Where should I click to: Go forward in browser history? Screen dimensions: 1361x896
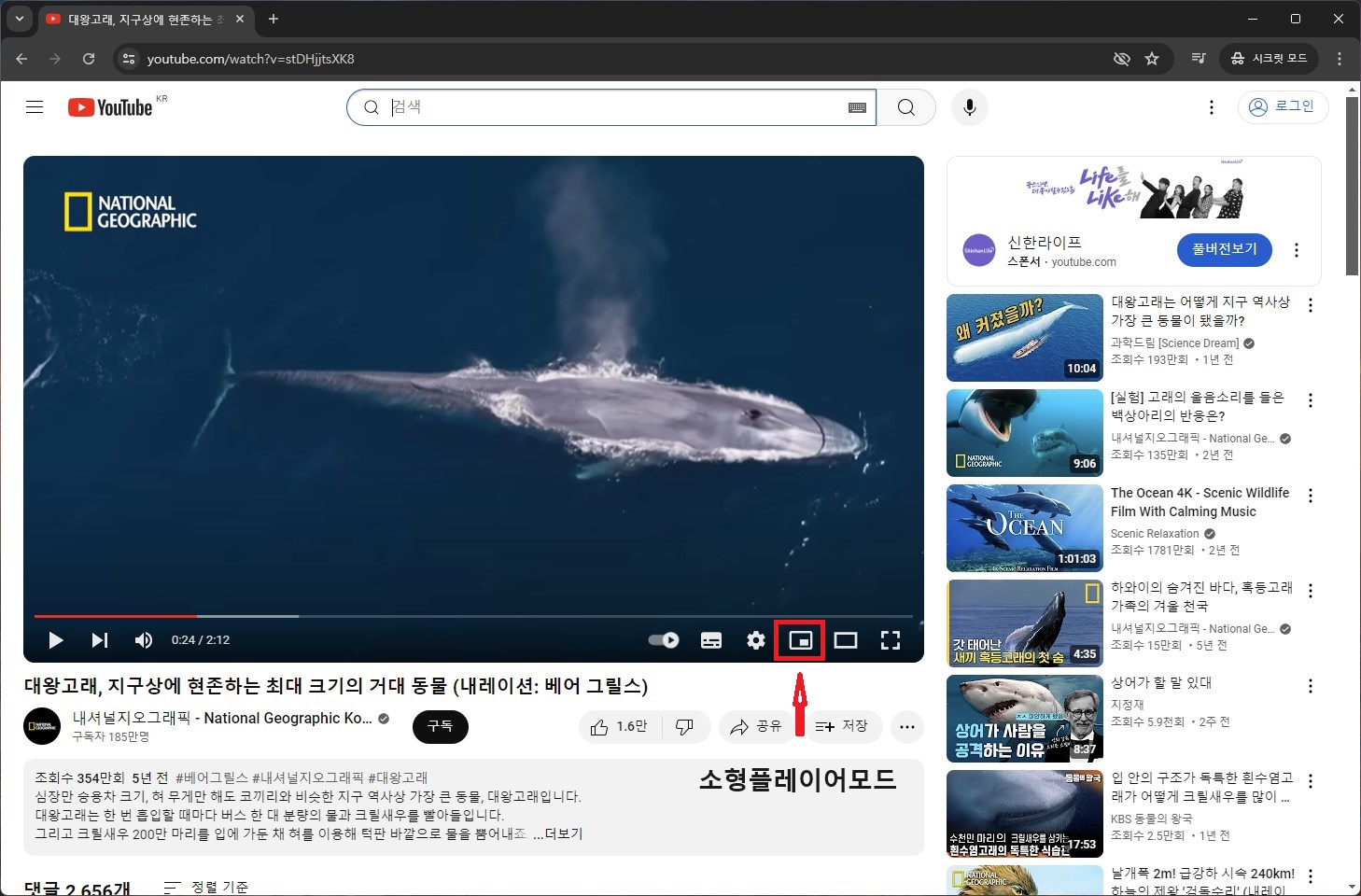tap(55, 59)
